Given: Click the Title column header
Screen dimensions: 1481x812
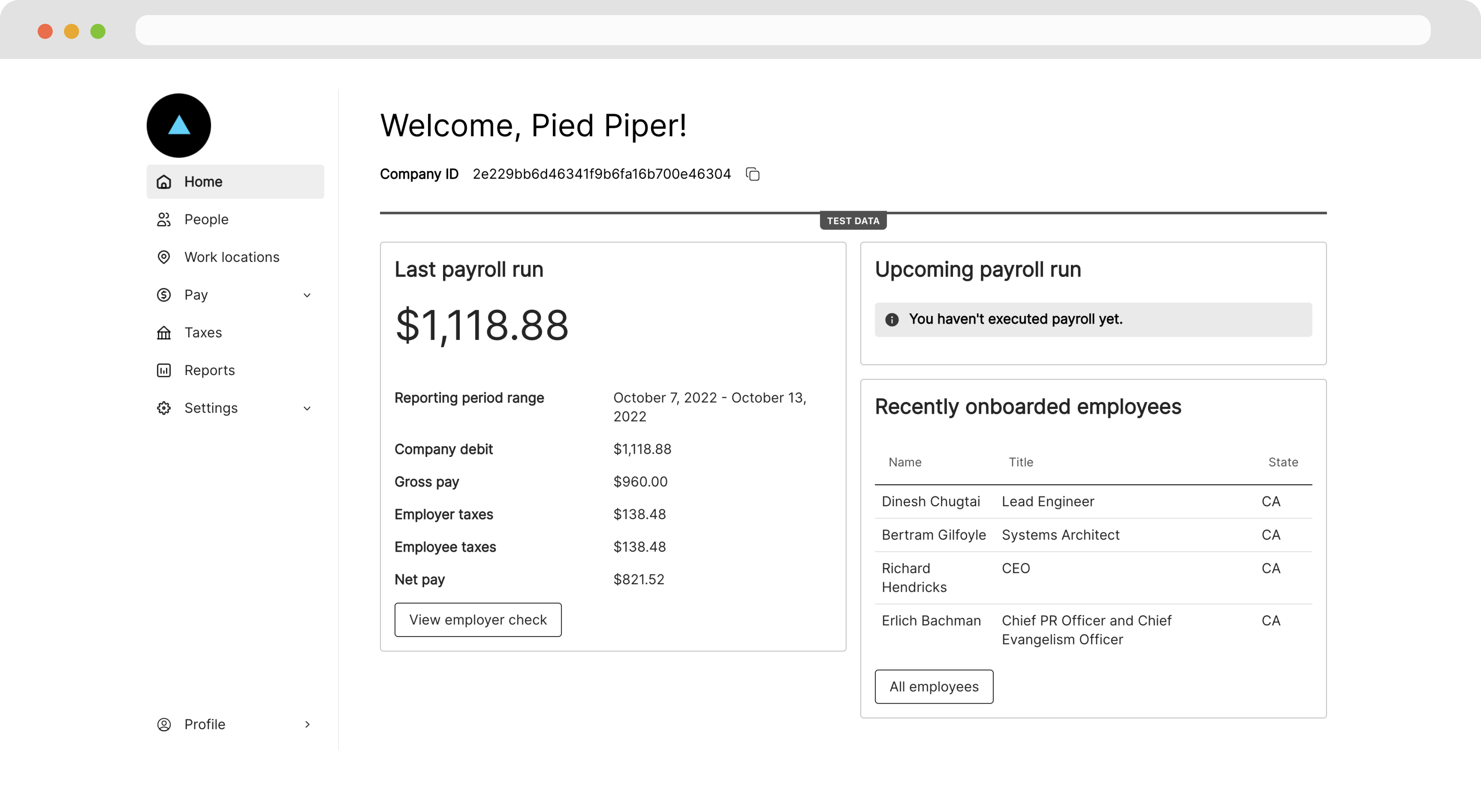Looking at the screenshot, I should (1021, 462).
